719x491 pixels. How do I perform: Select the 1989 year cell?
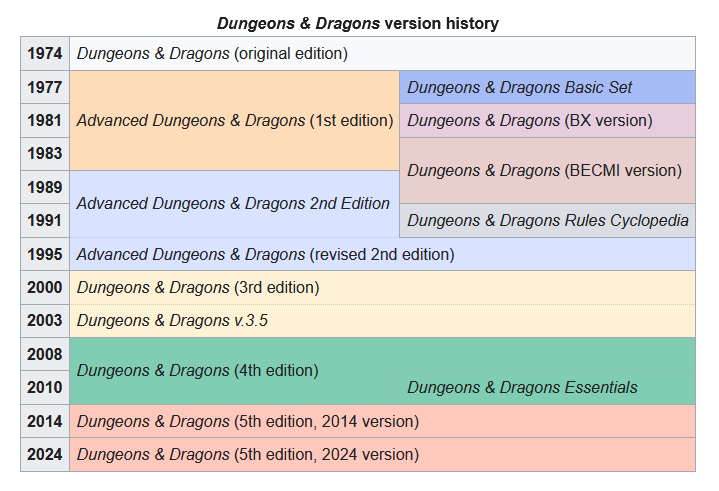[45, 187]
